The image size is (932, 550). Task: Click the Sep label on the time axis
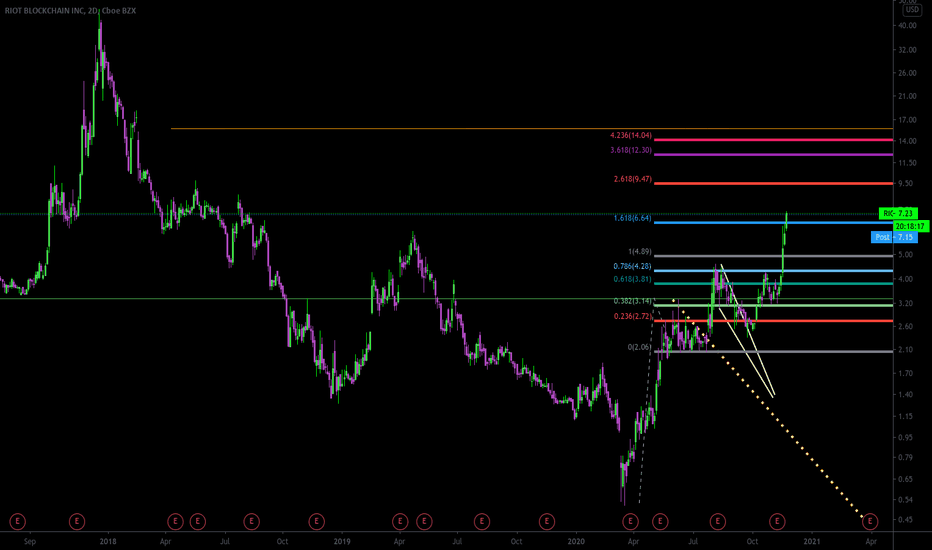click(x=30, y=542)
